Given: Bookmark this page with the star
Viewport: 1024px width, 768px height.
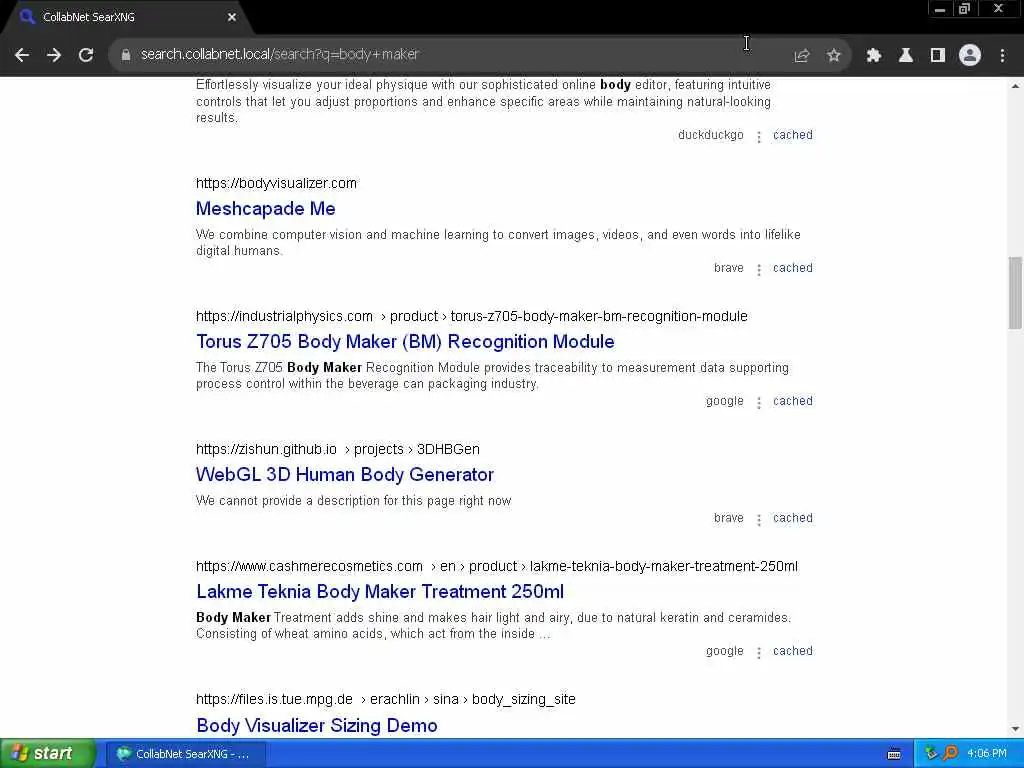Looking at the screenshot, I should 834,56.
